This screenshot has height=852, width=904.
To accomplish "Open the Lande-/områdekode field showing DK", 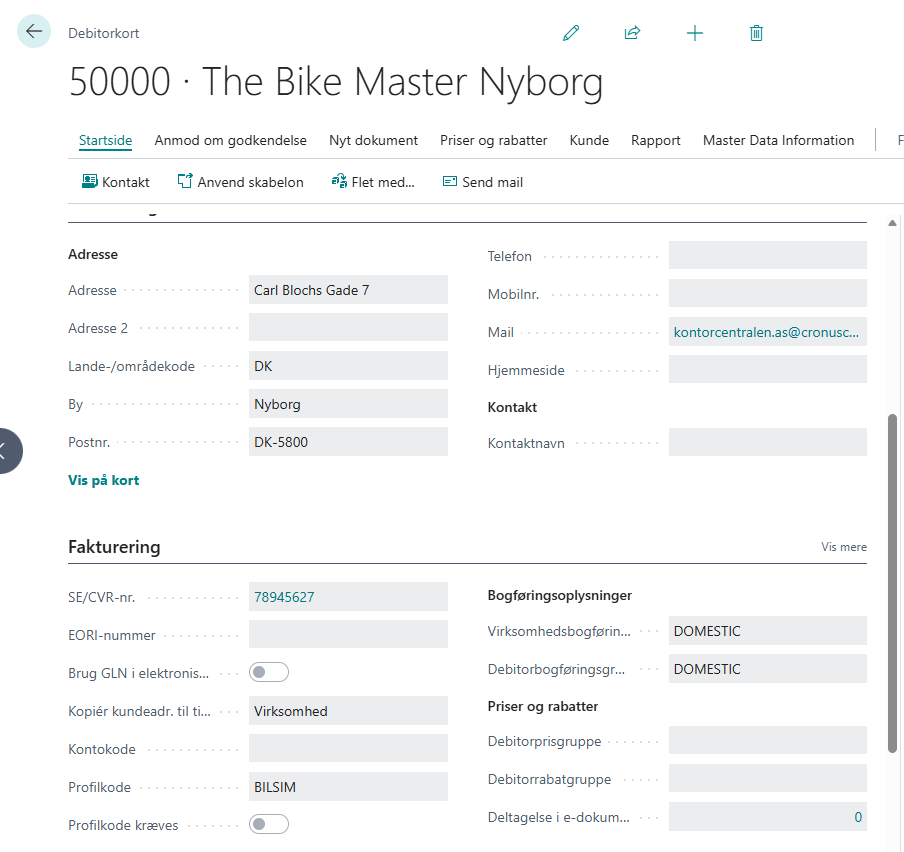I will 348,366.
